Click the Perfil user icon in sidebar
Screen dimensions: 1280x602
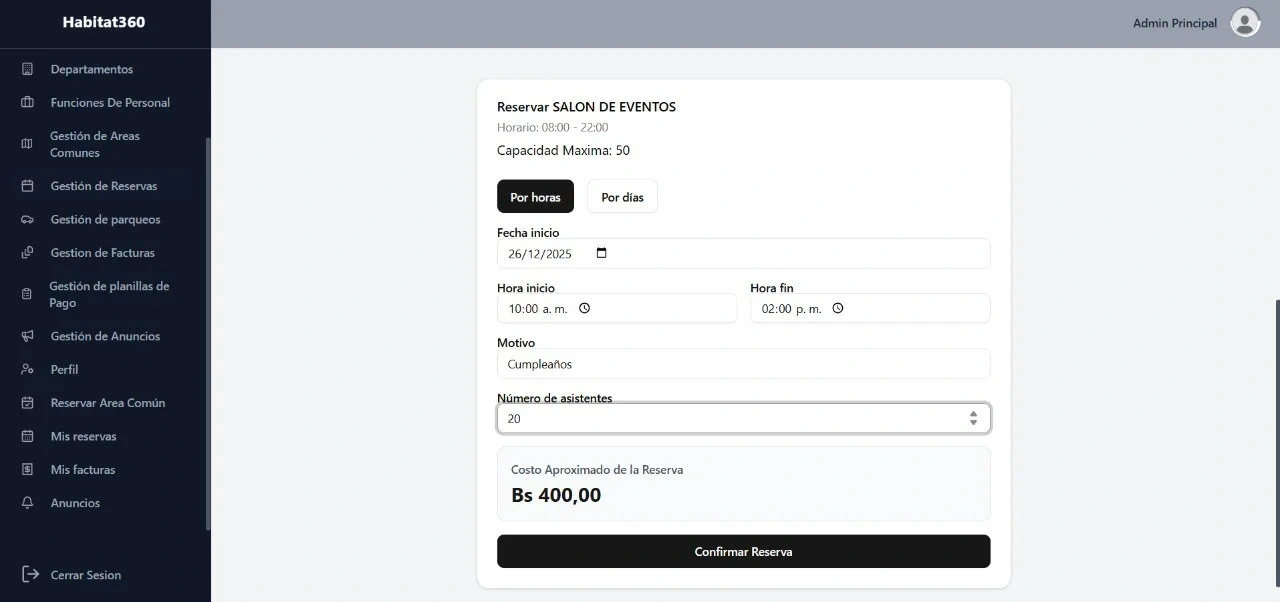[x=28, y=369]
